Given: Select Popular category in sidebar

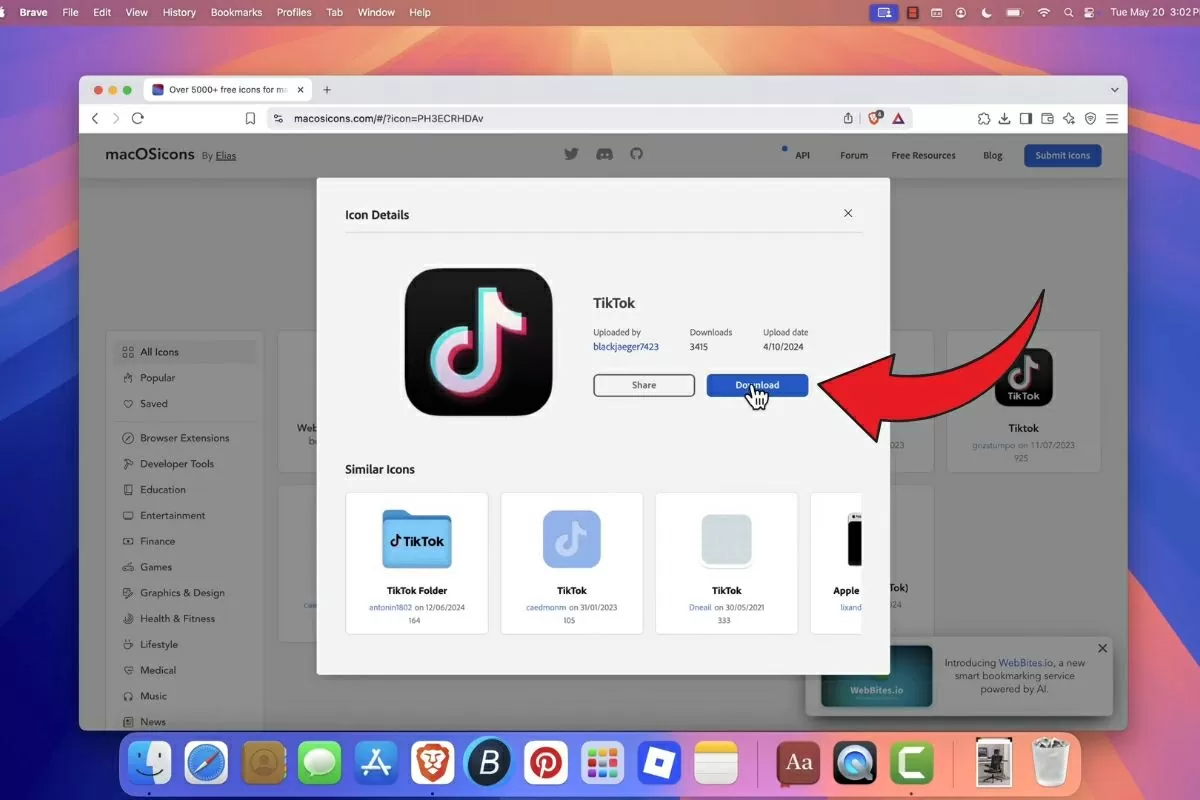Looking at the screenshot, I should 157,378.
